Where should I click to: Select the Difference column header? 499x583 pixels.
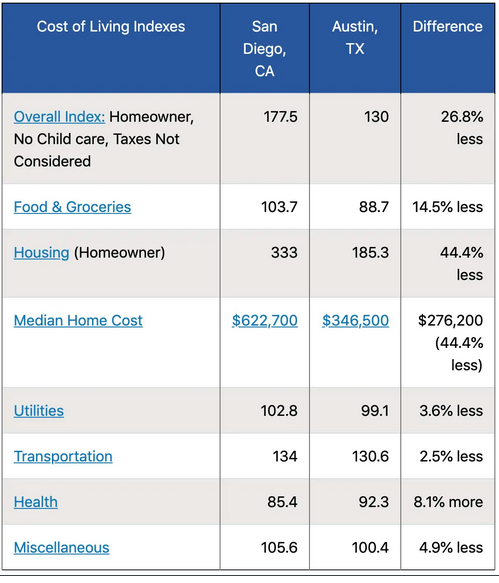(448, 27)
